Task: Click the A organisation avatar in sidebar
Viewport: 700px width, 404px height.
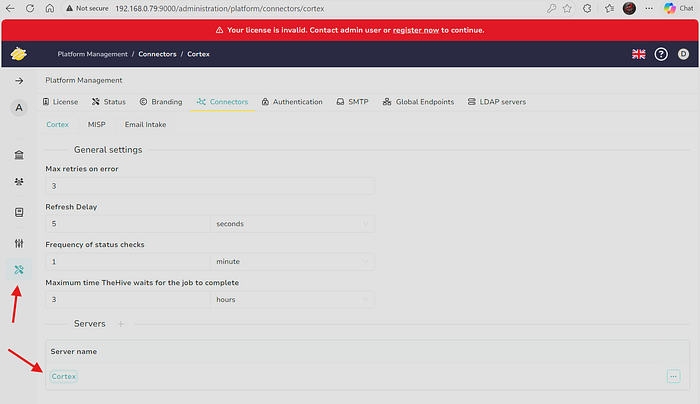Action: coord(19,108)
